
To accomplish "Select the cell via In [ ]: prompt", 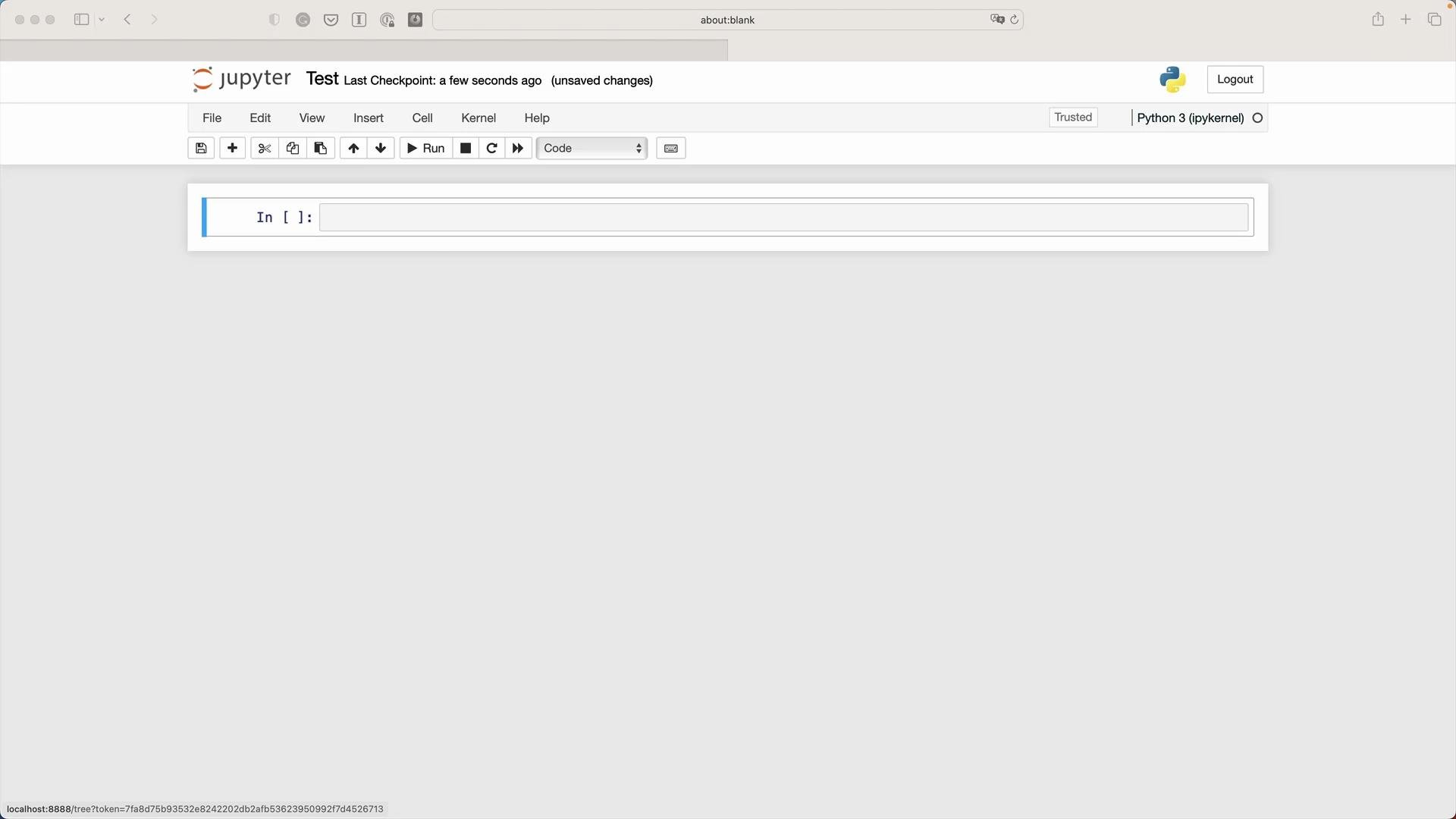I will tap(284, 218).
